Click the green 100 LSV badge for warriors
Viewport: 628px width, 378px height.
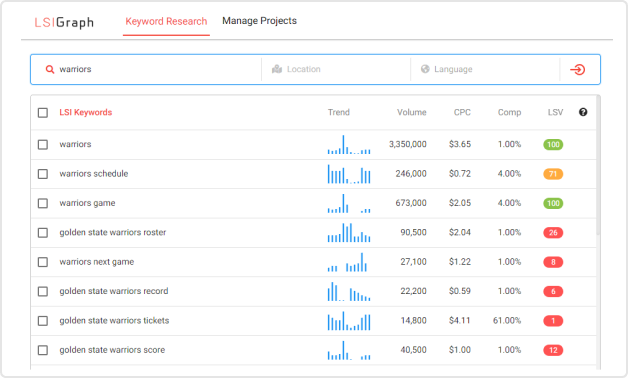pyautogui.click(x=553, y=145)
